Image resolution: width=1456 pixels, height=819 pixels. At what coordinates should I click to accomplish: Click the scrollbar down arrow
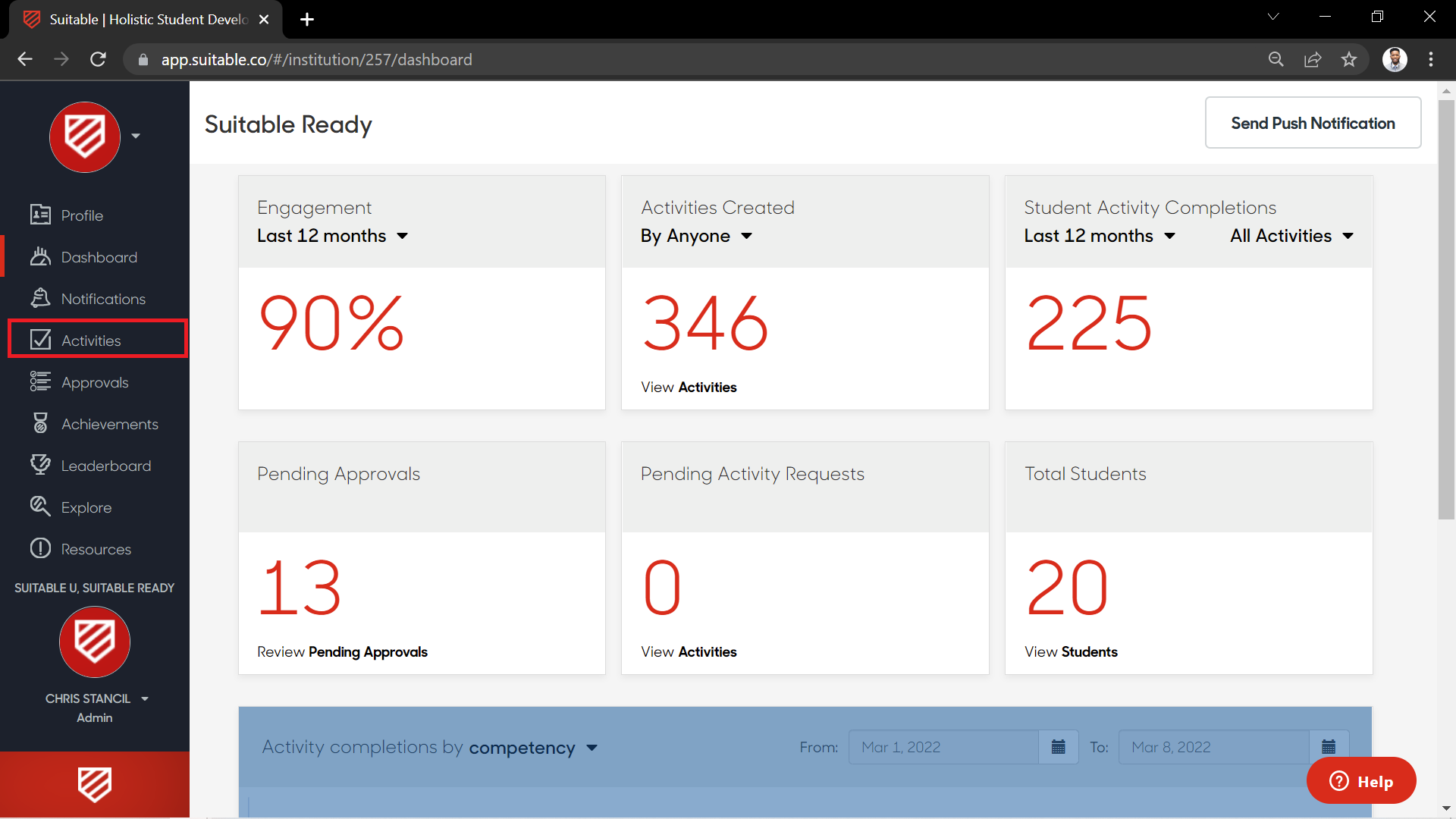1446,808
